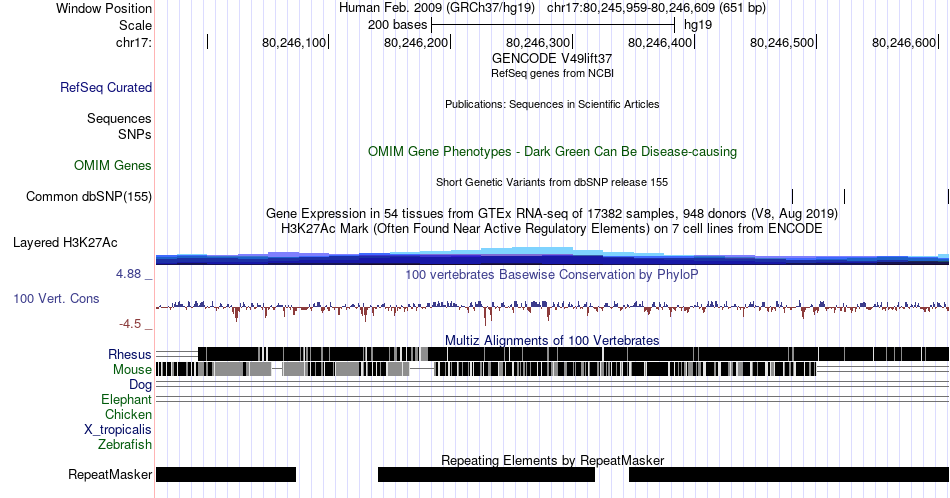Screen dimensions: 950x498
Task: Click the Mouse alignment bar
Action: [x=486, y=369]
